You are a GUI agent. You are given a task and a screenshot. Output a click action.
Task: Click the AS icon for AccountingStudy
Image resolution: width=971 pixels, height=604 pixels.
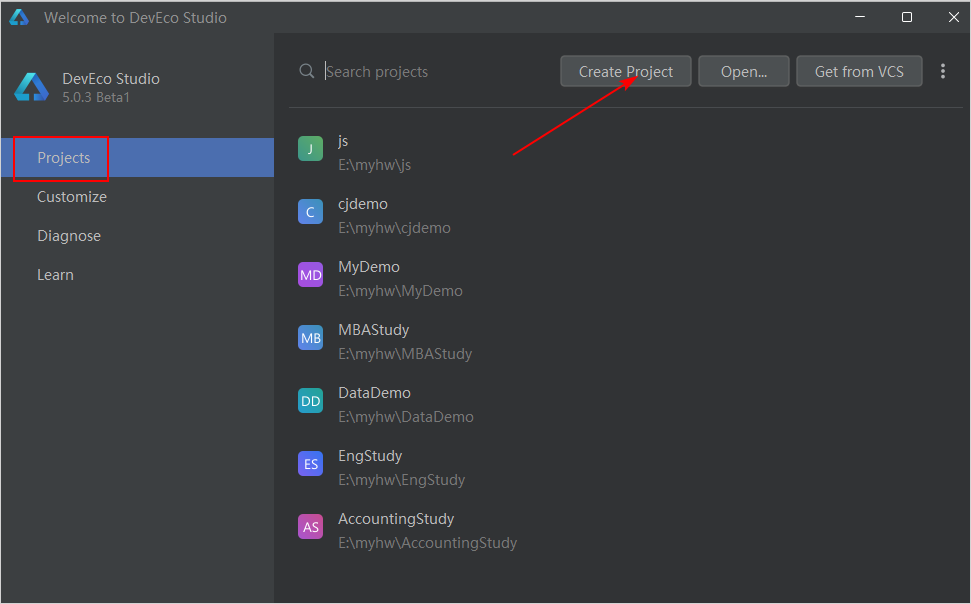tap(310, 527)
